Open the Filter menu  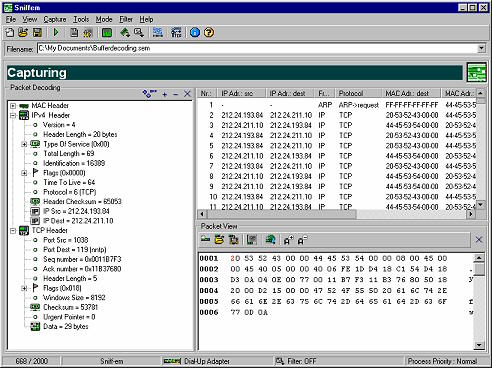coord(126,19)
